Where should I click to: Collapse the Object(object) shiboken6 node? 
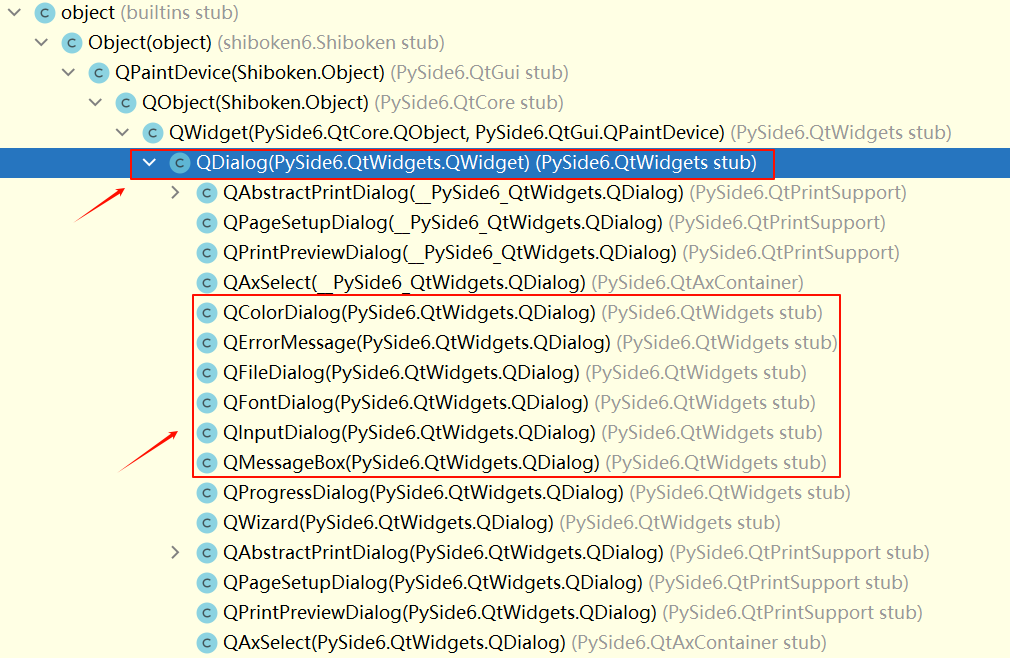(42, 43)
